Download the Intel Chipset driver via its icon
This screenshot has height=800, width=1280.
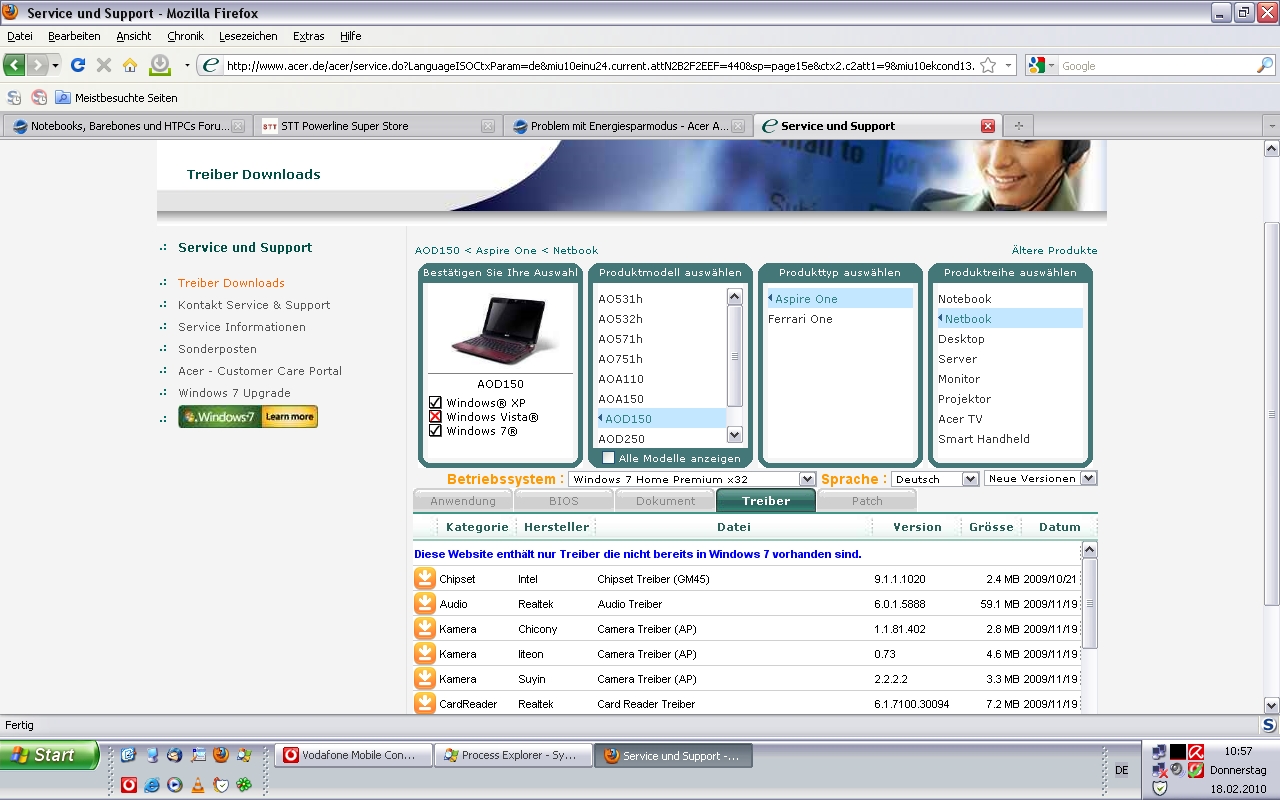(425, 579)
